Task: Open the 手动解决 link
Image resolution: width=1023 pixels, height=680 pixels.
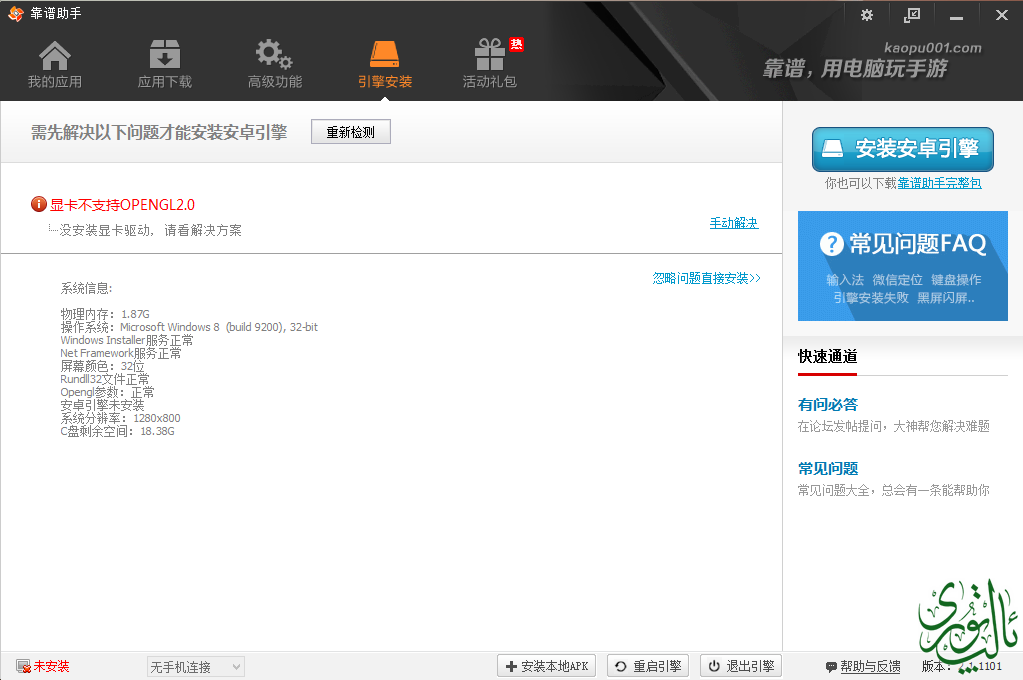Action: point(734,223)
